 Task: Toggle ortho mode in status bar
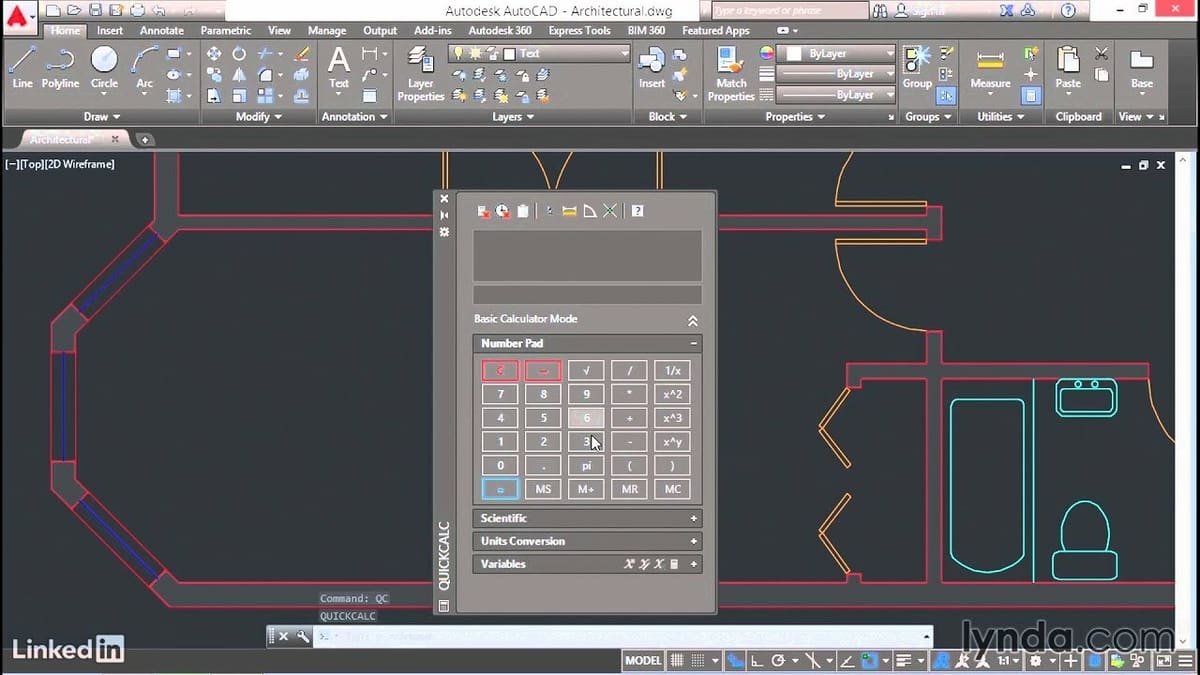(x=757, y=661)
